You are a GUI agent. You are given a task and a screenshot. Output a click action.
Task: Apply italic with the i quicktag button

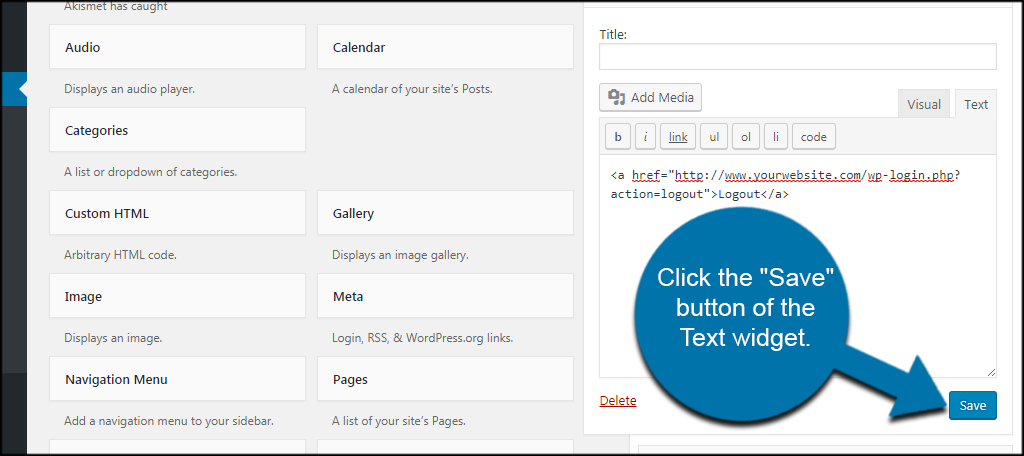coord(645,137)
